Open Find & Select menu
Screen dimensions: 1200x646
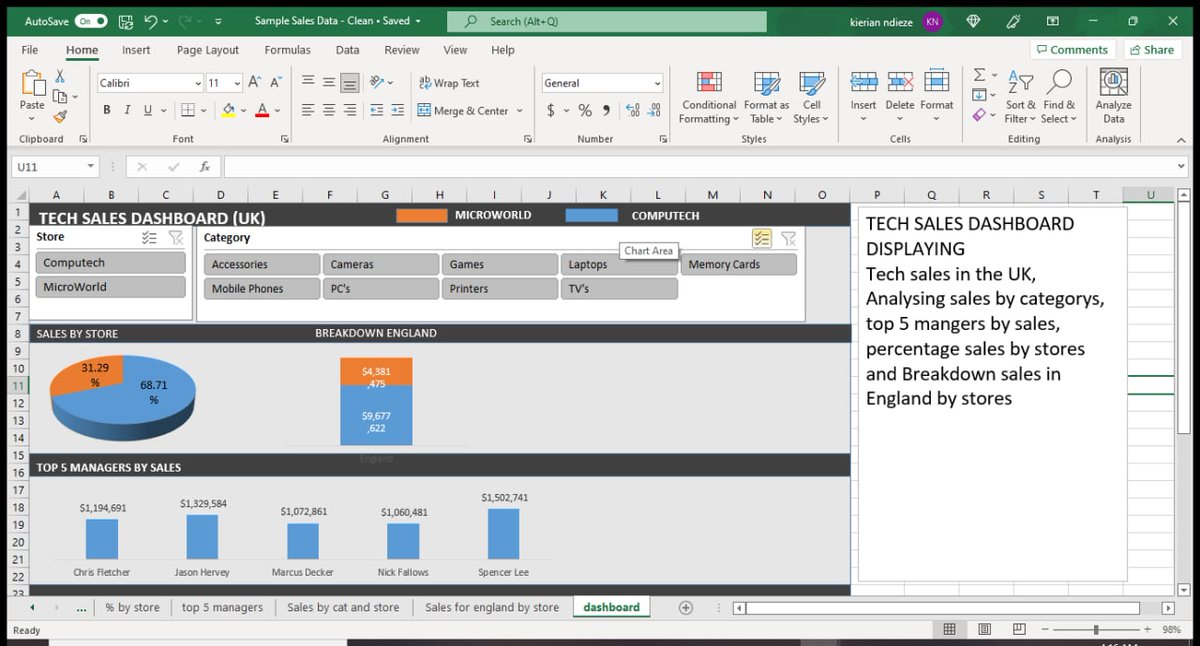1059,97
